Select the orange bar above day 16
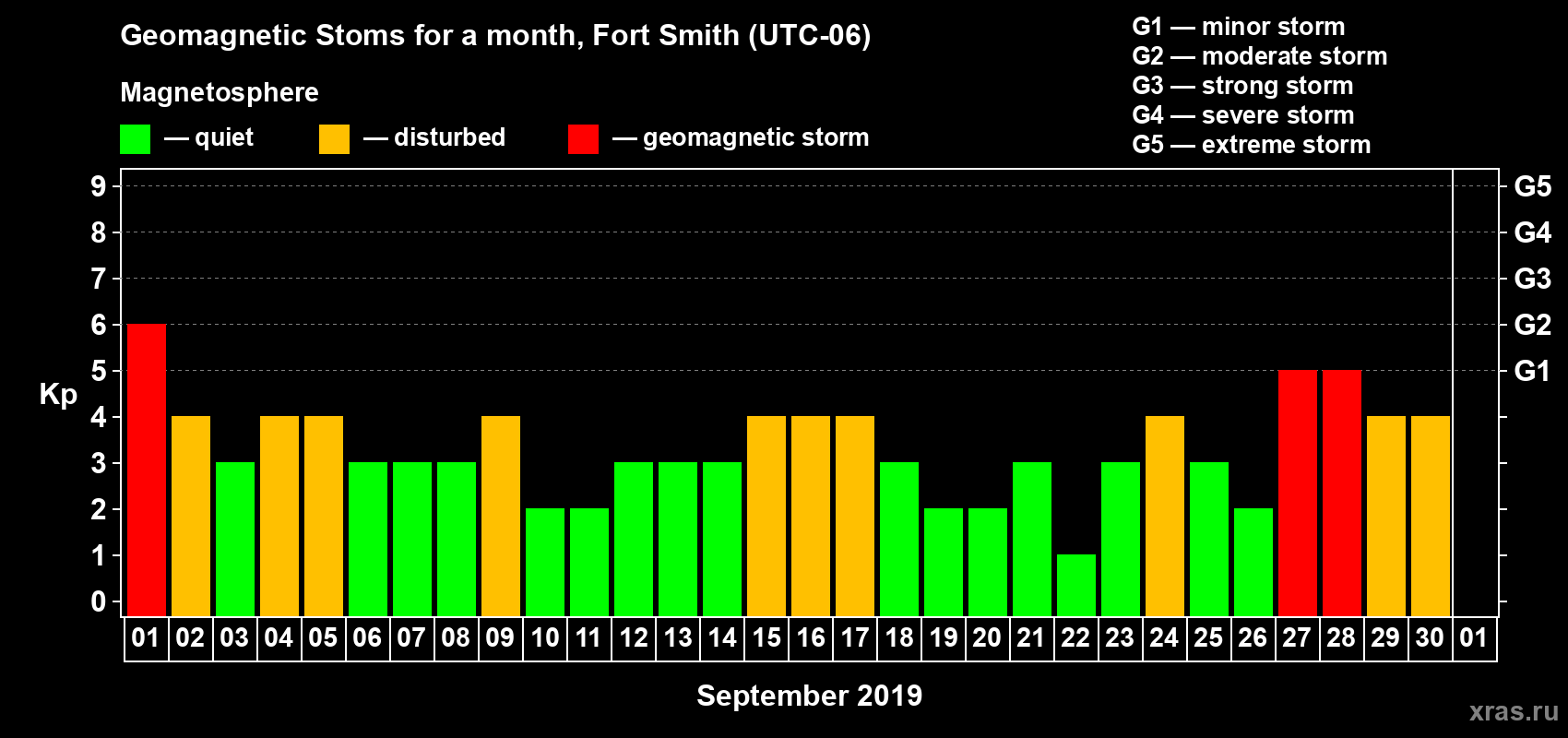 811,517
